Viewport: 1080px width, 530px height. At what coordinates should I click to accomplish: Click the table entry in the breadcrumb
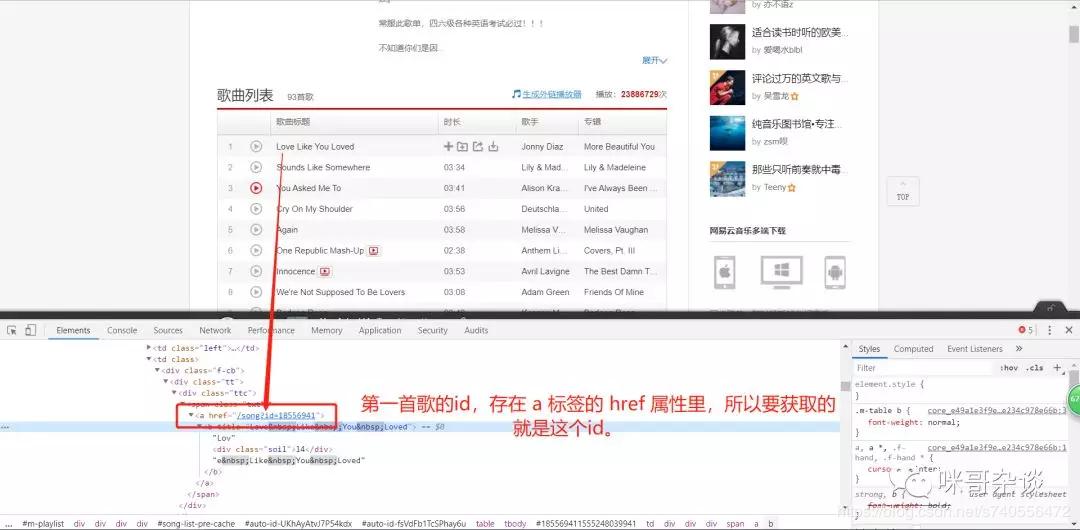coord(485,524)
